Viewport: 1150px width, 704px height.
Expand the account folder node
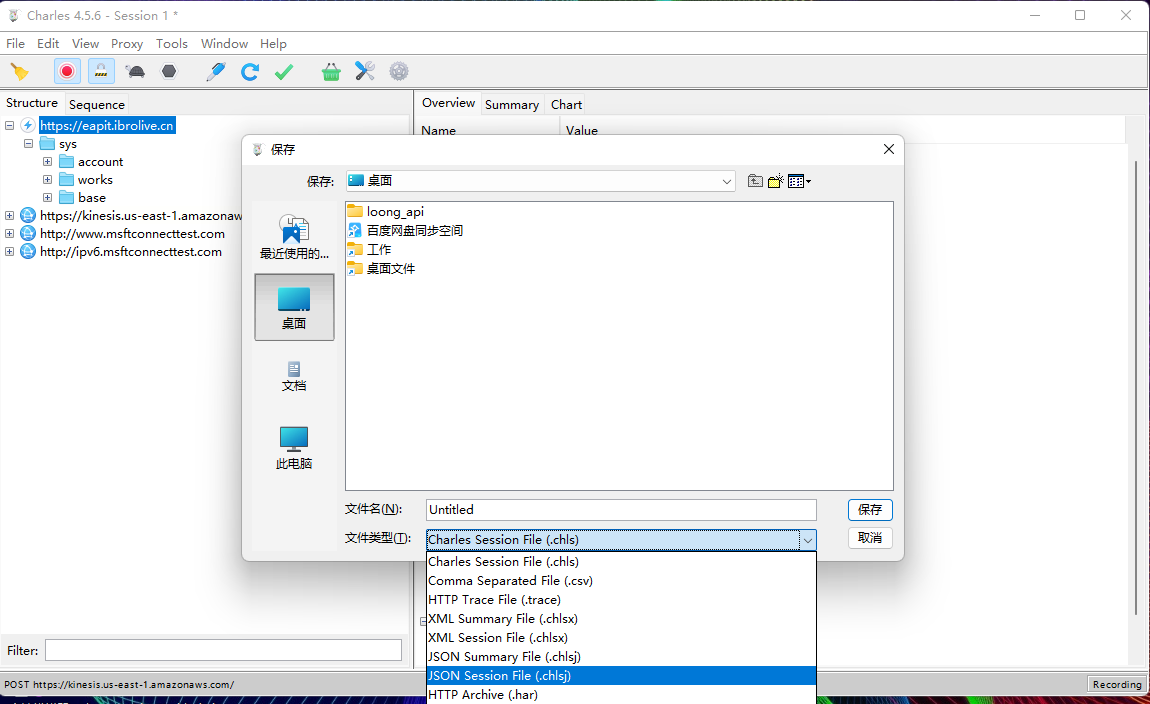(48, 161)
